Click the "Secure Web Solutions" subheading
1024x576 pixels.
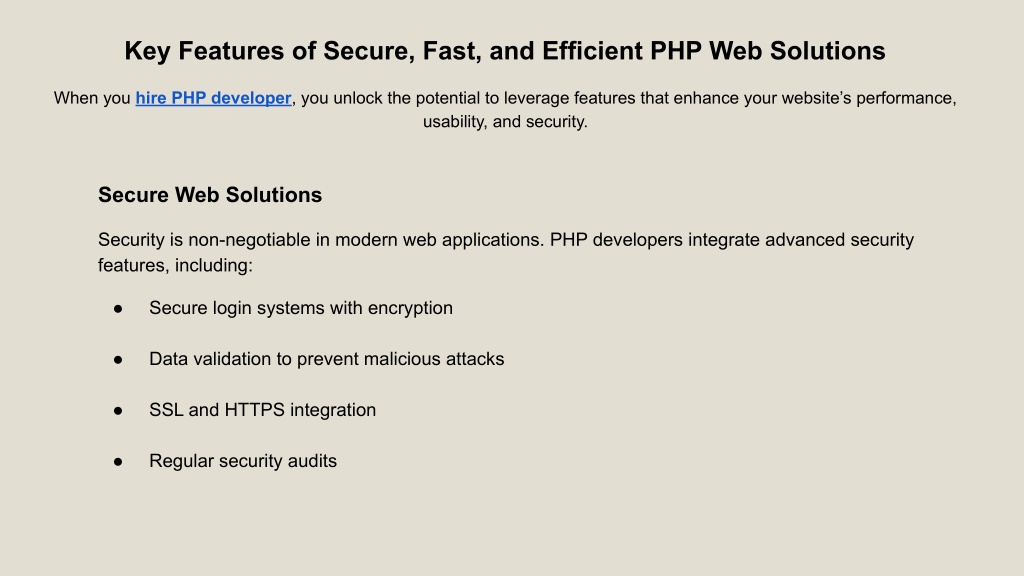(x=210, y=195)
